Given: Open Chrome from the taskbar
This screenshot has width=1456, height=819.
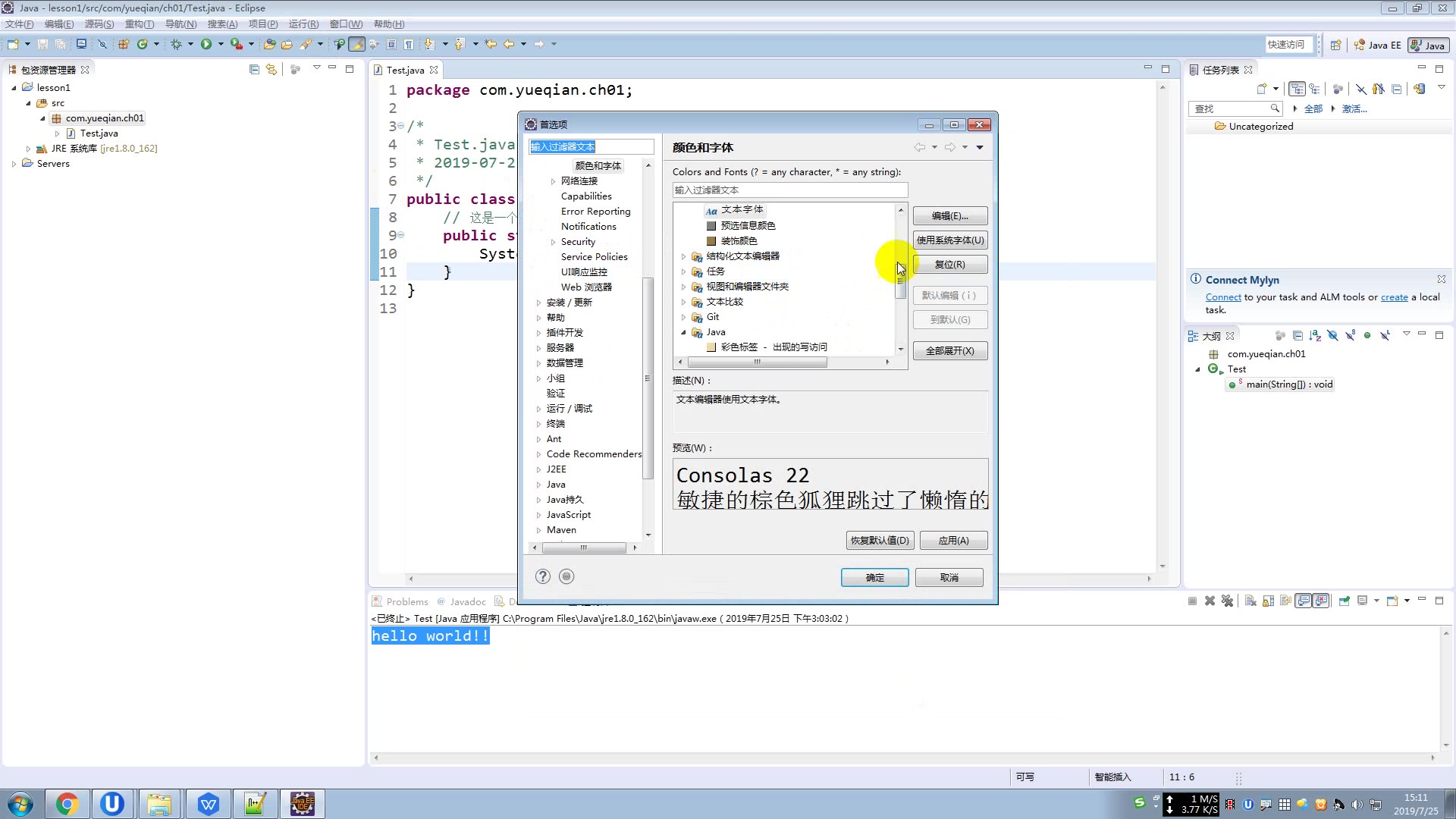Looking at the screenshot, I should point(67,804).
